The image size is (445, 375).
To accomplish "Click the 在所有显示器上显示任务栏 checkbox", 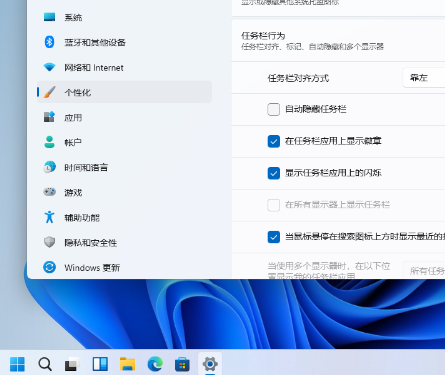I will tap(273, 205).
